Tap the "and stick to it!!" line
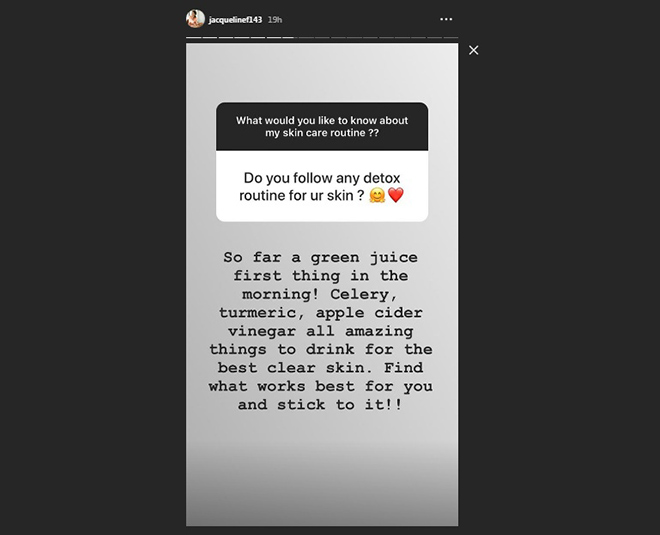This screenshot has height=535, width=660. pos(321,405)
